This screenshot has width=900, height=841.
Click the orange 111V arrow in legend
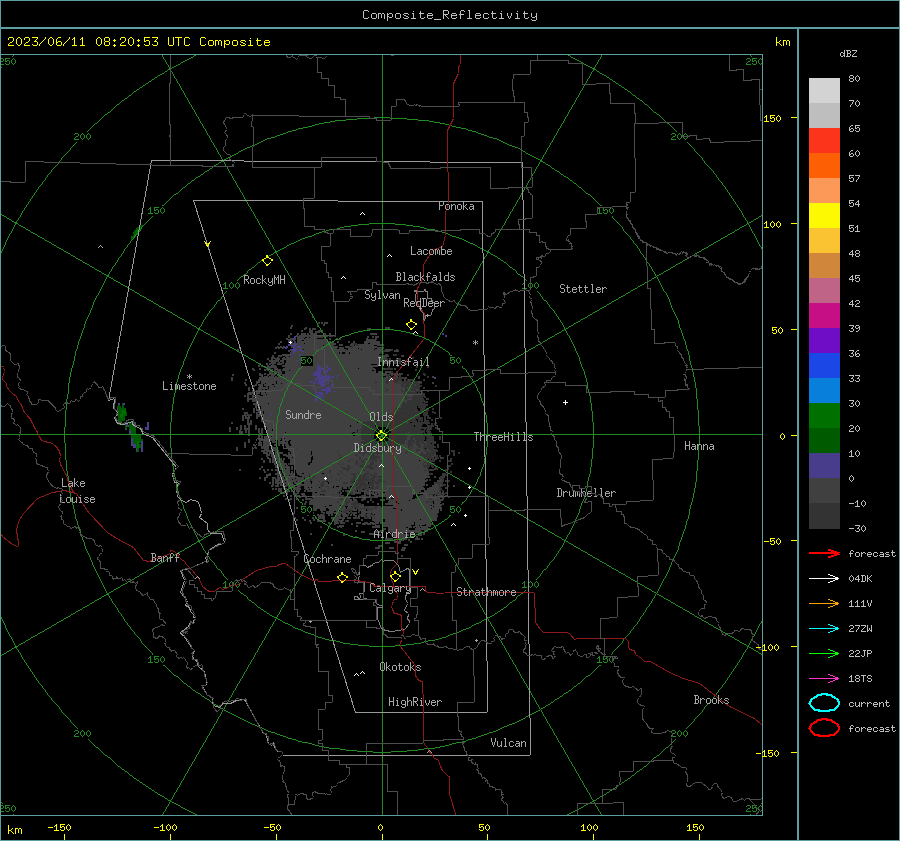824,603
